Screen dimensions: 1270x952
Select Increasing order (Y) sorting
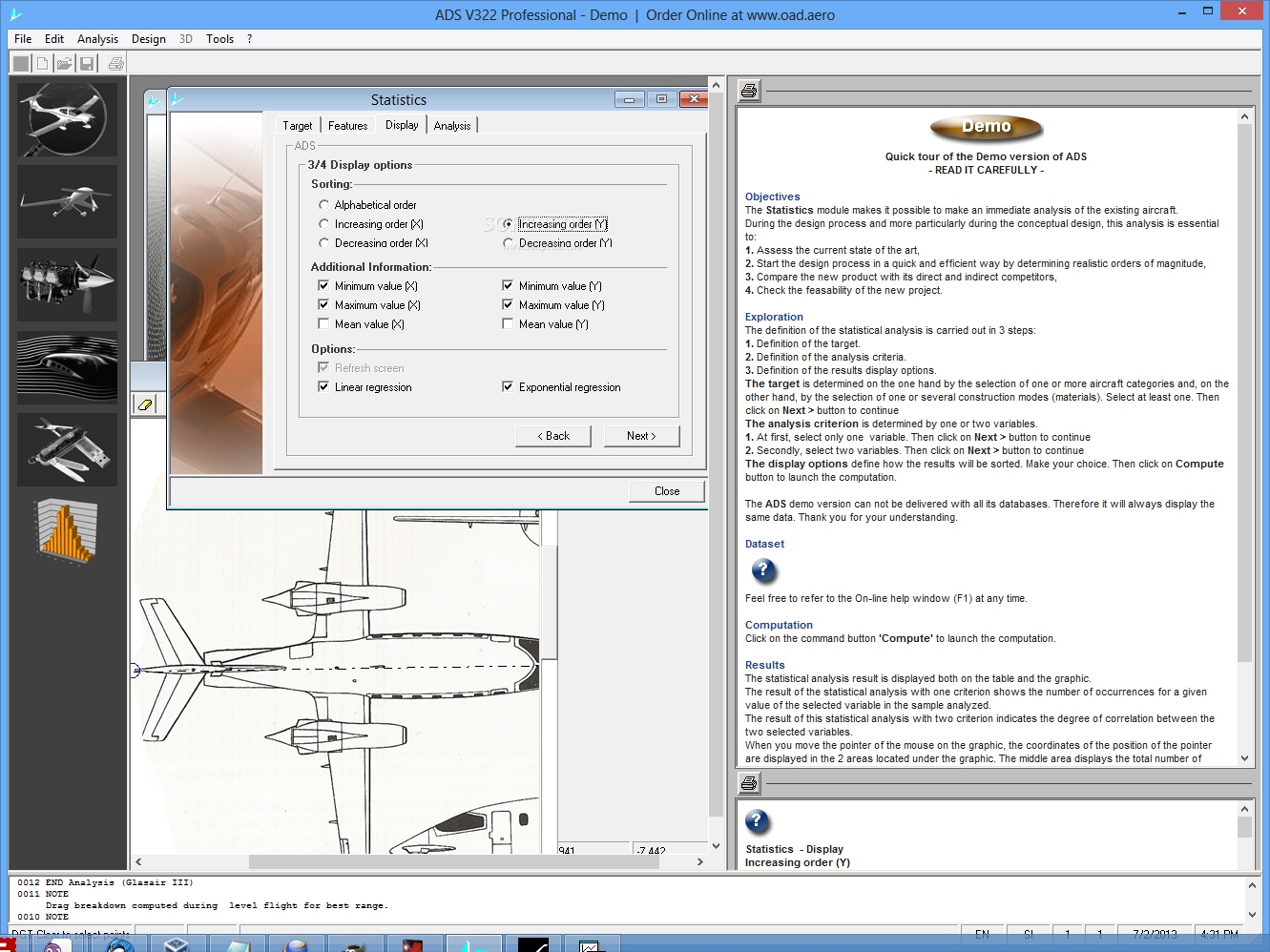pos(555,224)
